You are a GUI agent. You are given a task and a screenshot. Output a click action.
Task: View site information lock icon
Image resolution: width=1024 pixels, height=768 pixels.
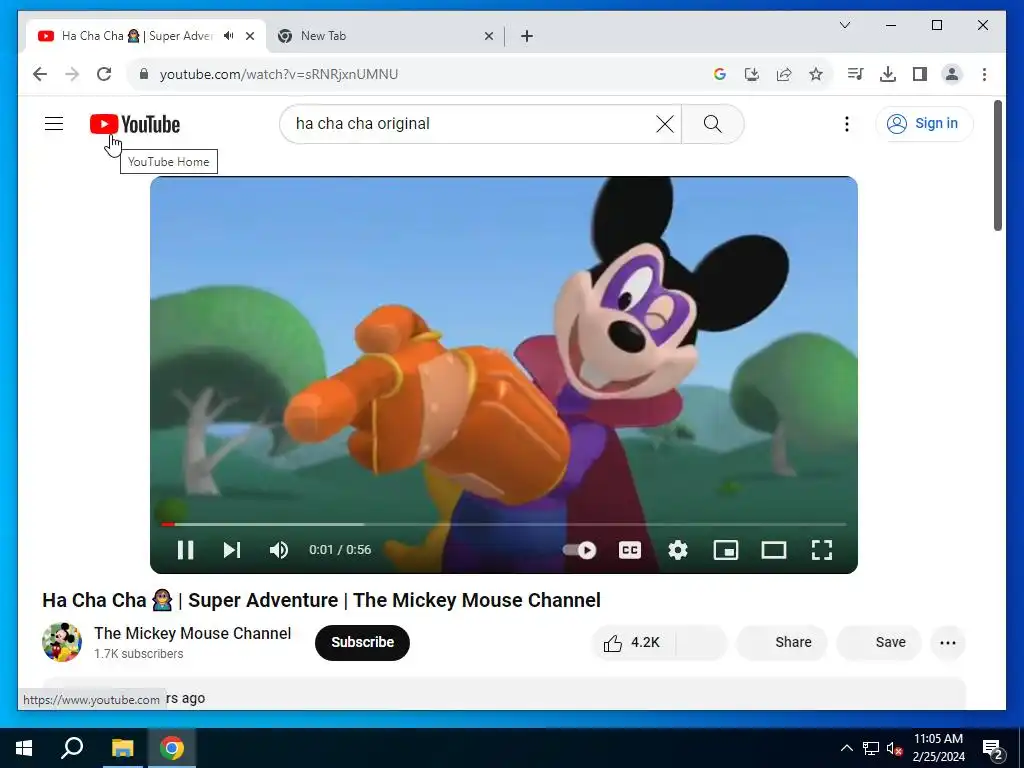point(144,74)
